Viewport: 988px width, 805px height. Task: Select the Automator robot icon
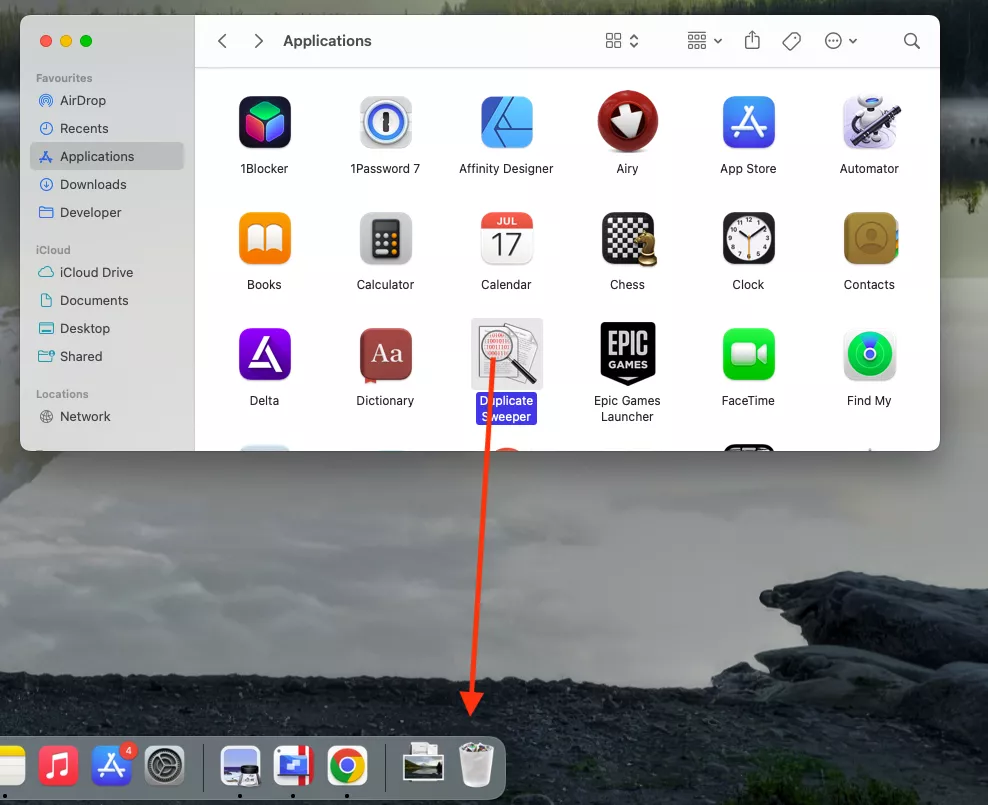click(x=869, y=123)
